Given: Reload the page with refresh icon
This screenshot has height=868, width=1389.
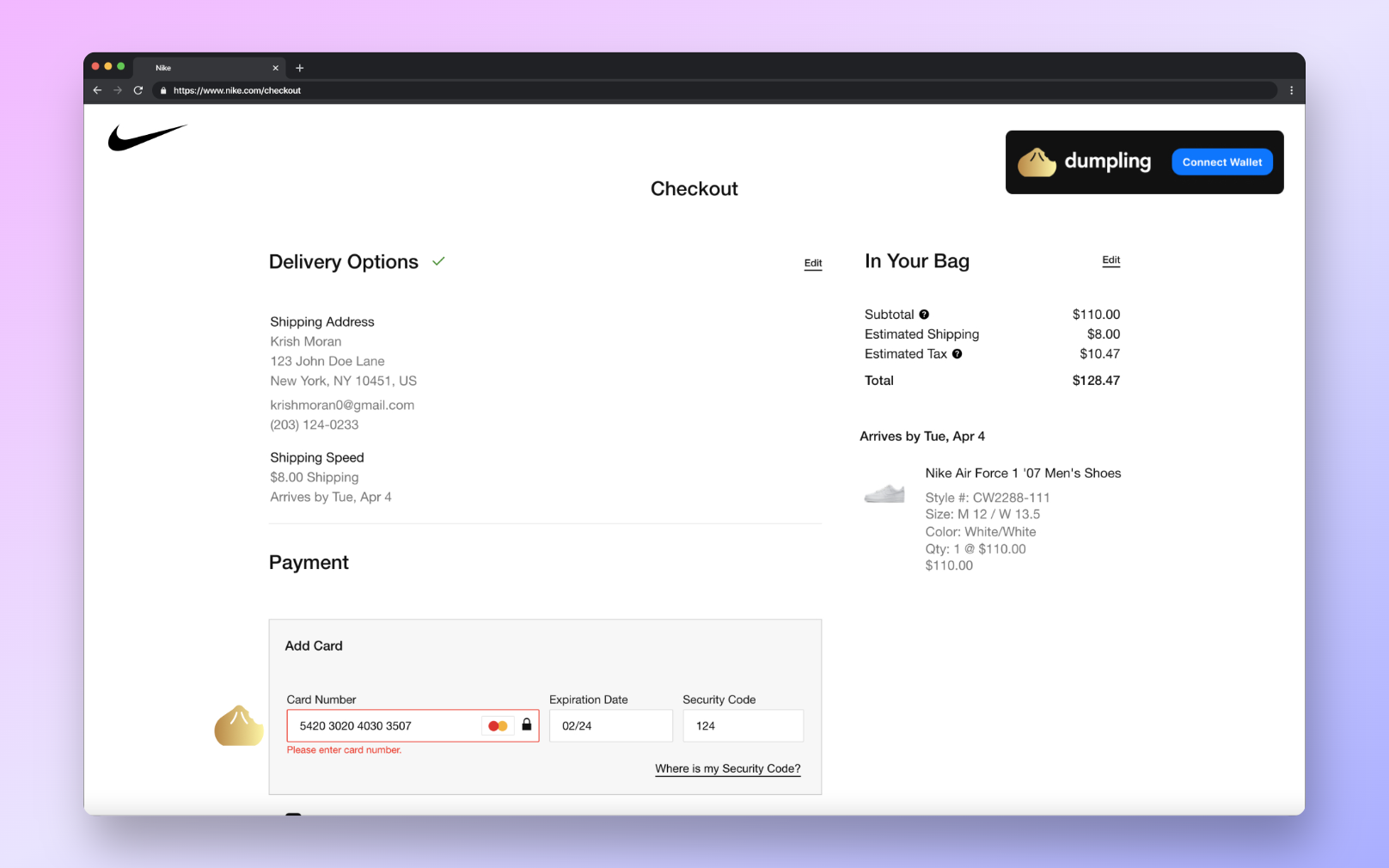Looking at the screenshot, I should click(138, 90).
